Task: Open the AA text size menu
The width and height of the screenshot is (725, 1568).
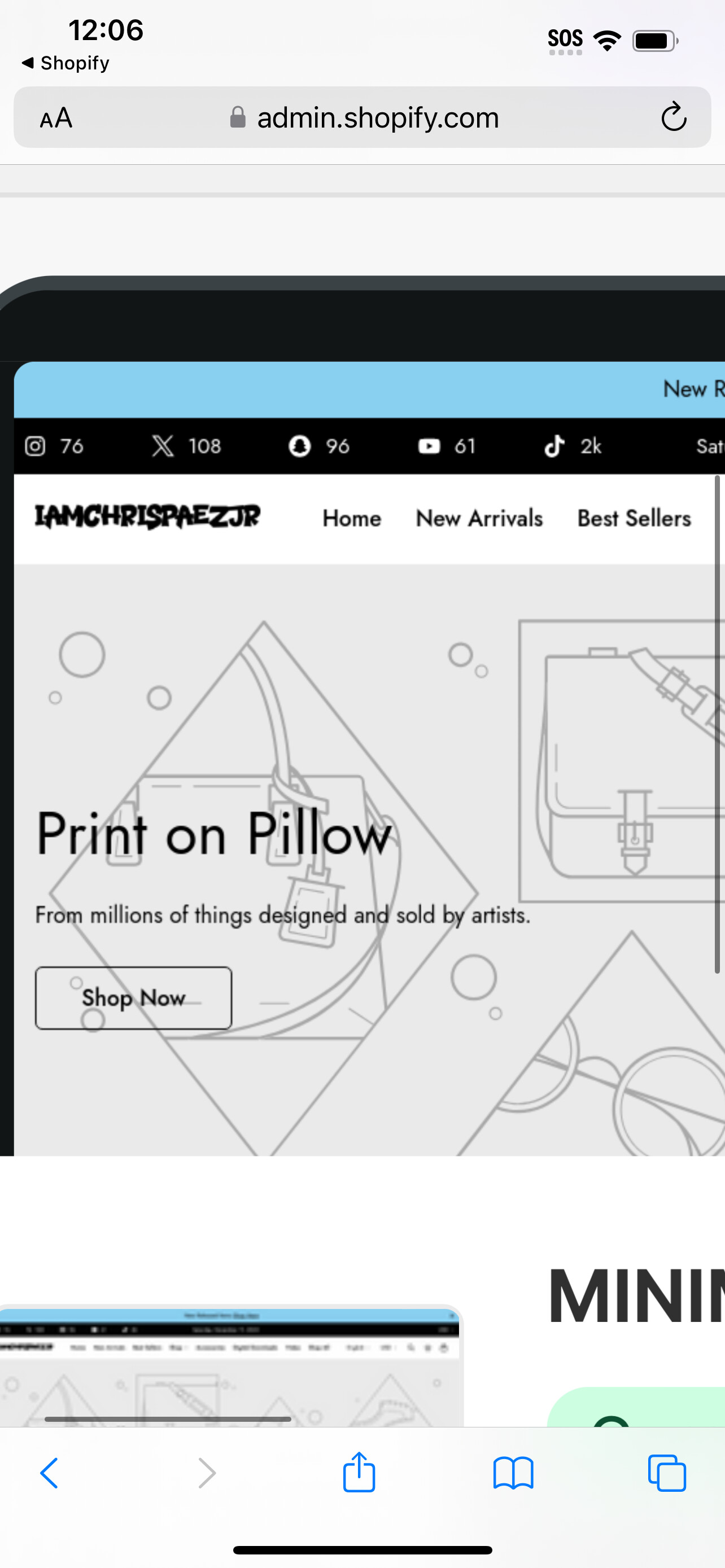Action: (x=56, y=118)
